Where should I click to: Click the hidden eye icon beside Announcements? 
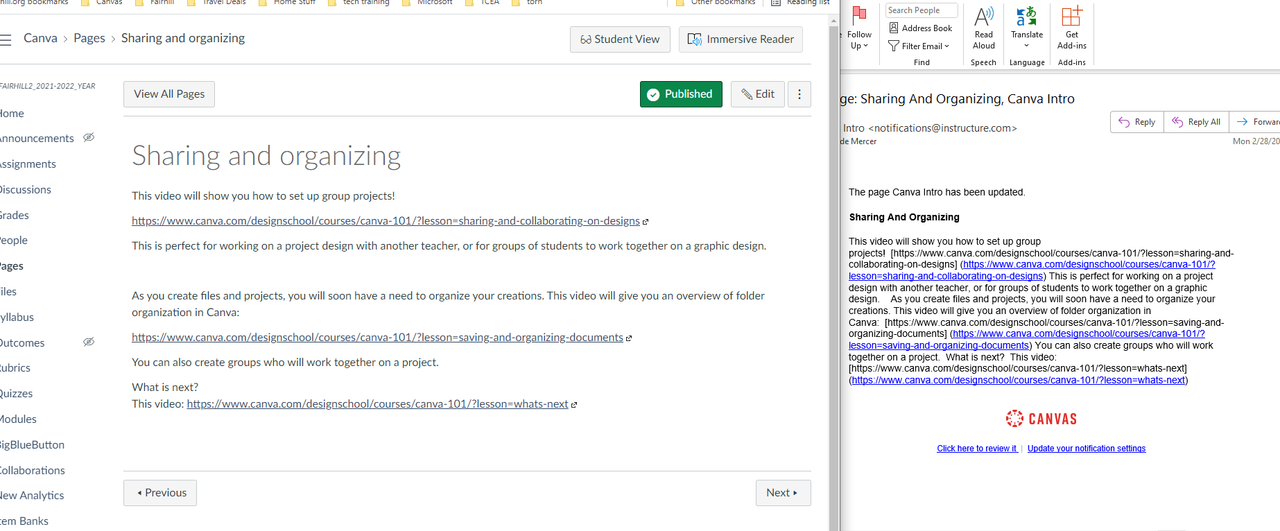point(89,137)
